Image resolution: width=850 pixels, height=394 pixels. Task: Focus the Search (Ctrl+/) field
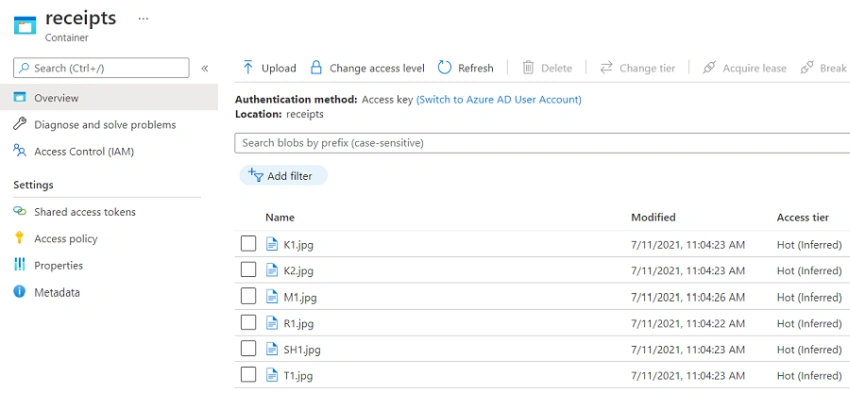[101, 68]
